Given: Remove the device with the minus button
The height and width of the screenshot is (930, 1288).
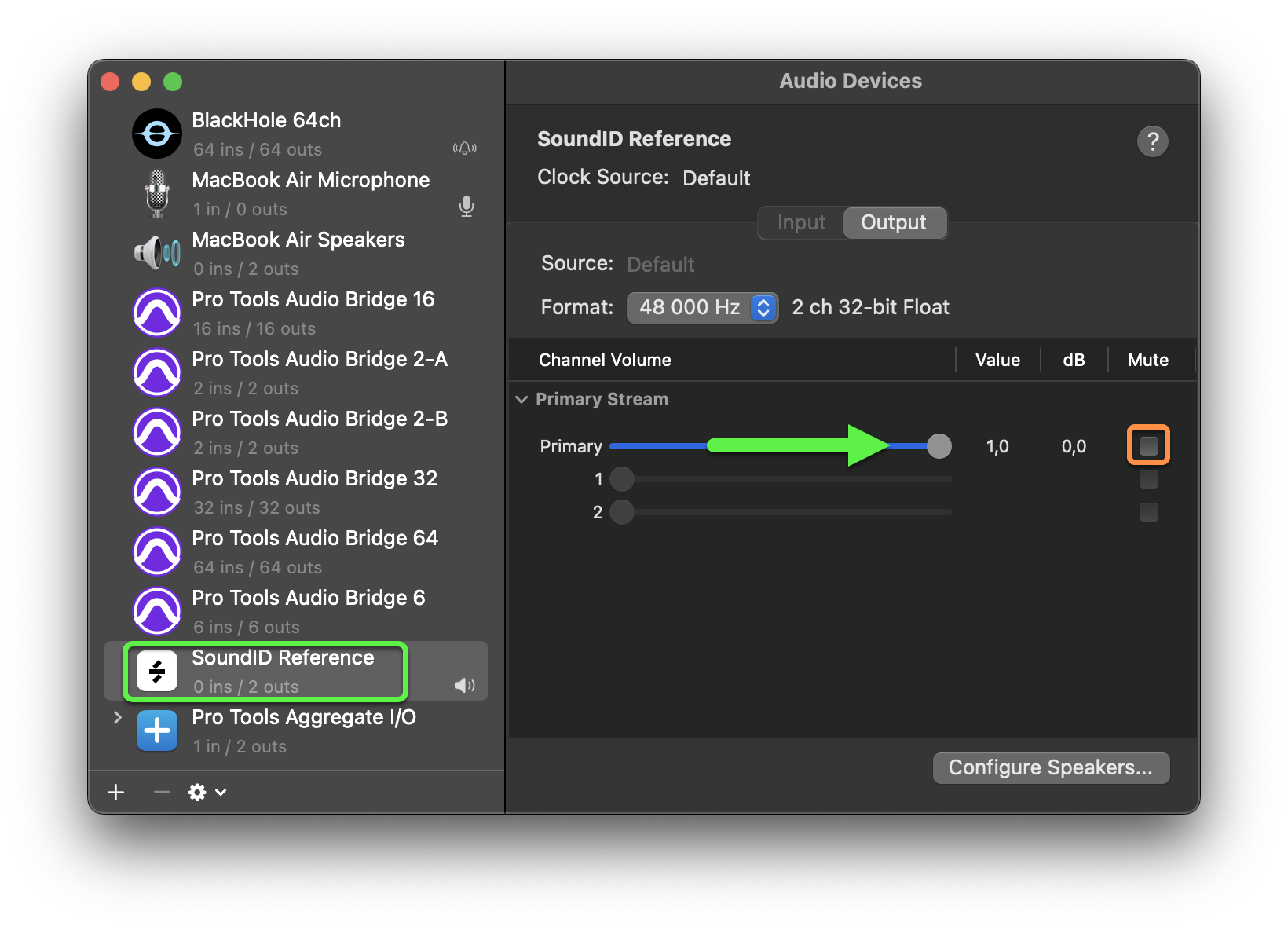Looking at the screenshot, I should 162,793.
